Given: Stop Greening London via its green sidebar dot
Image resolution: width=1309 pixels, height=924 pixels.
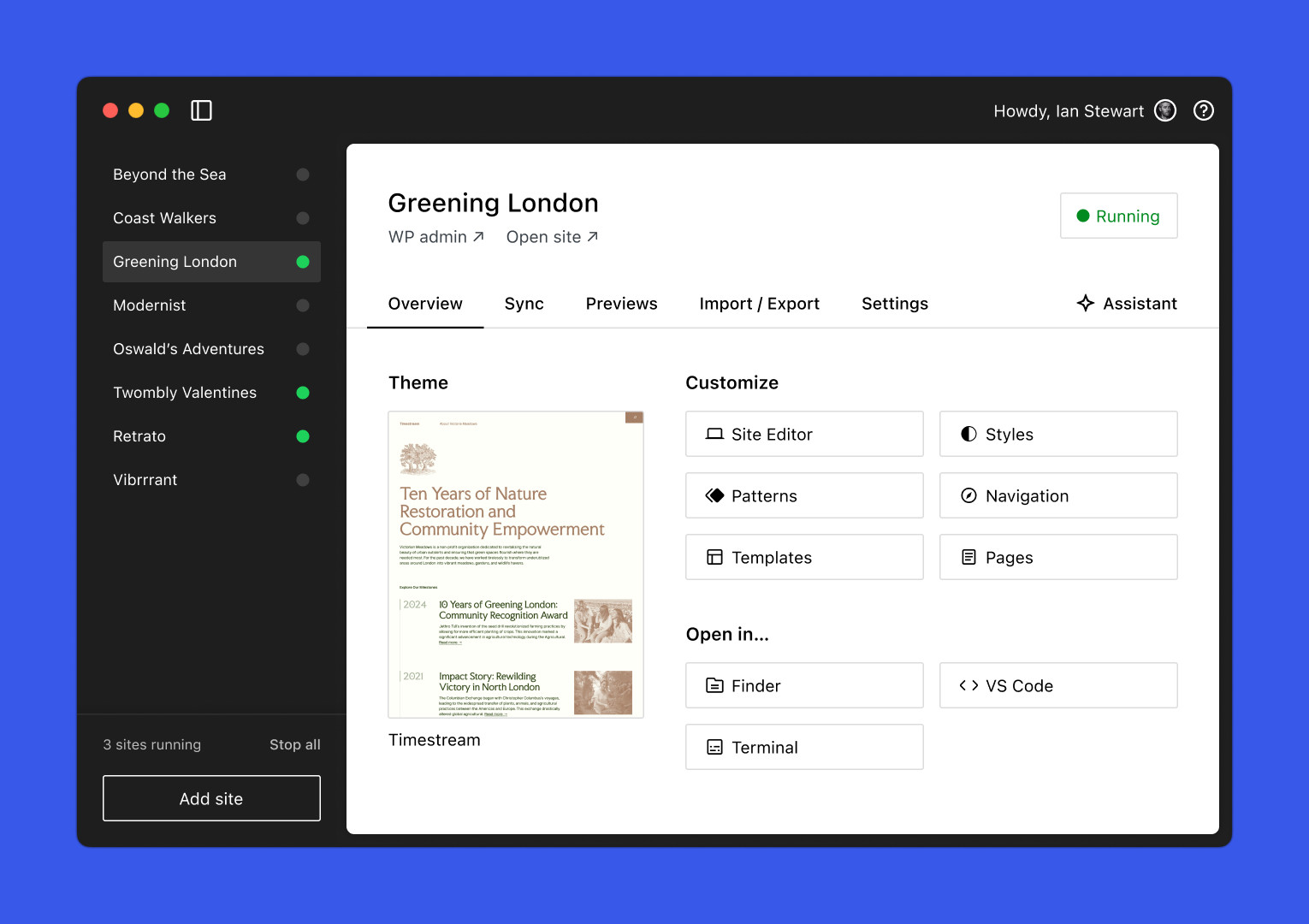Looking at the screenshot, I should pyautogui.click(x=303, y=262).
